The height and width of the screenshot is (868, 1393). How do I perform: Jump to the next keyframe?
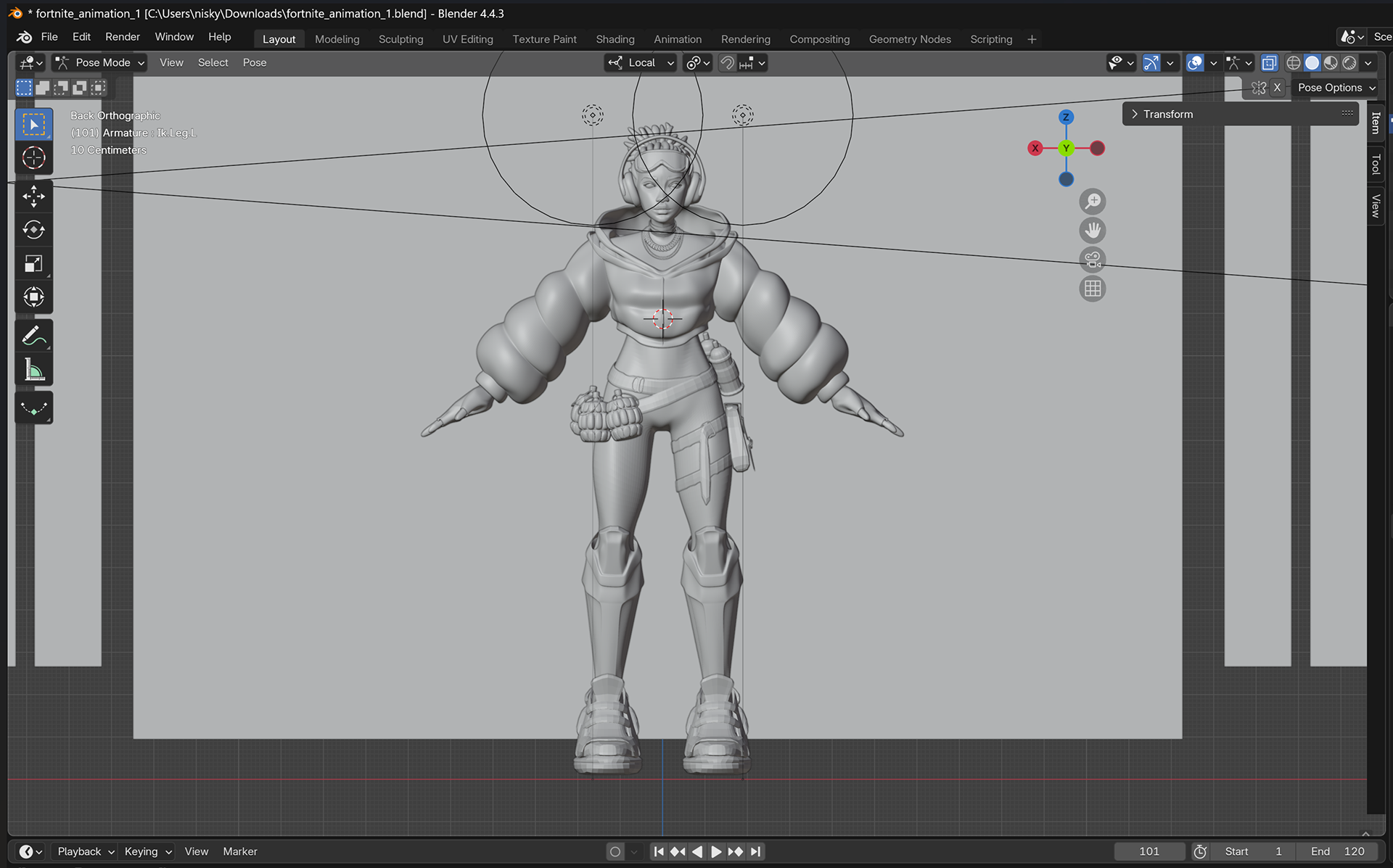click(x=735, y=851)
